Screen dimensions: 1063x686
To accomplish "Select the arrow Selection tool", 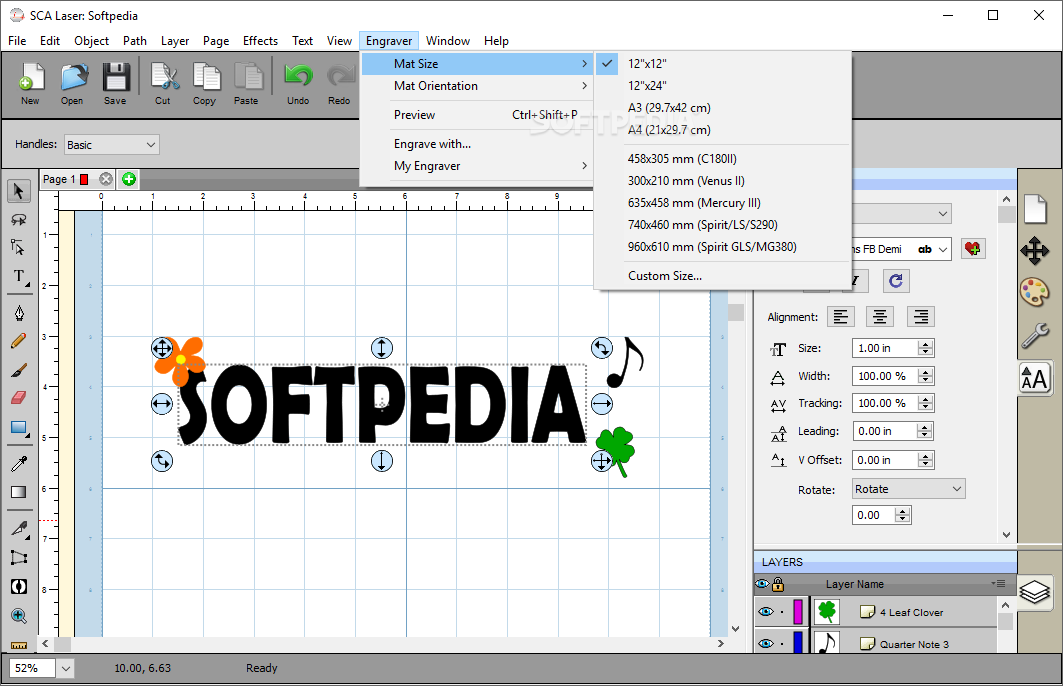I will point(19,191).
